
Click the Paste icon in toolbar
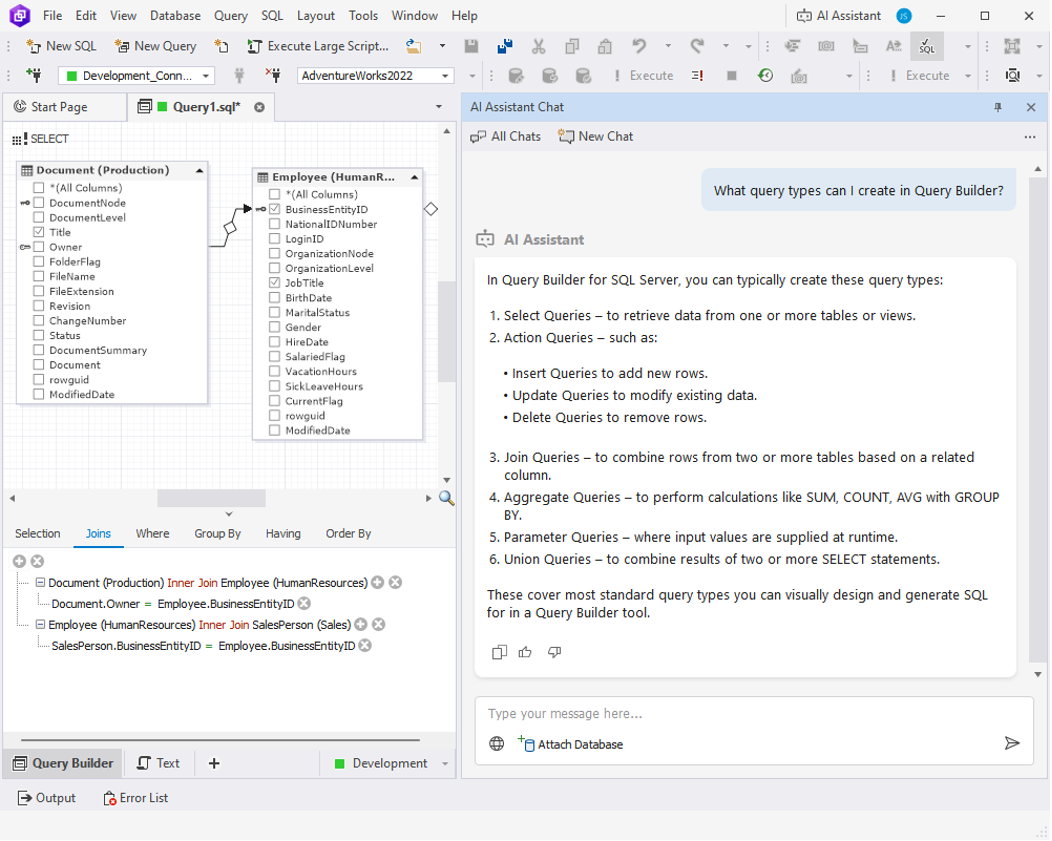(x=604, y=46)
